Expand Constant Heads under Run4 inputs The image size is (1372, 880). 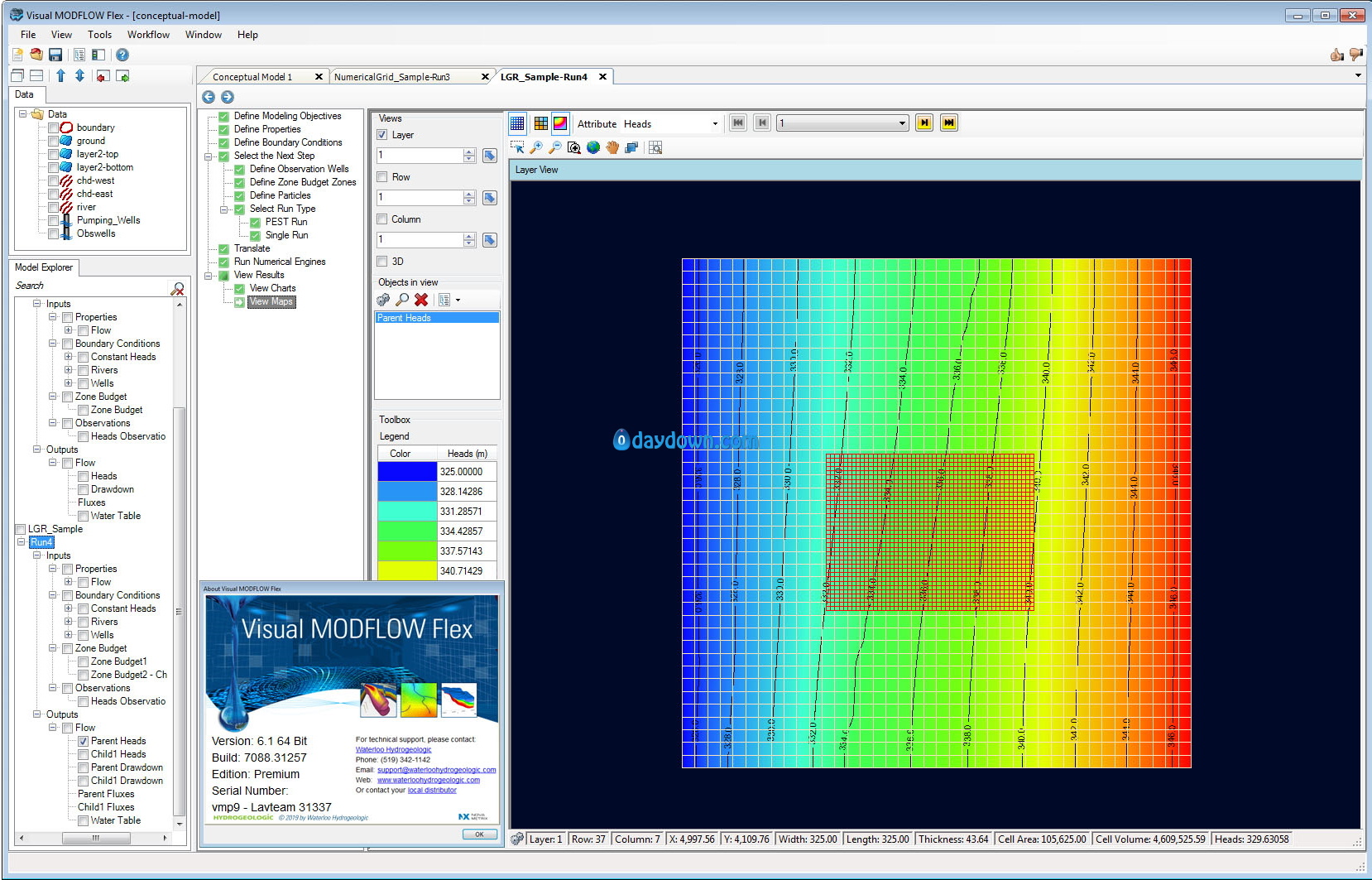69,608
